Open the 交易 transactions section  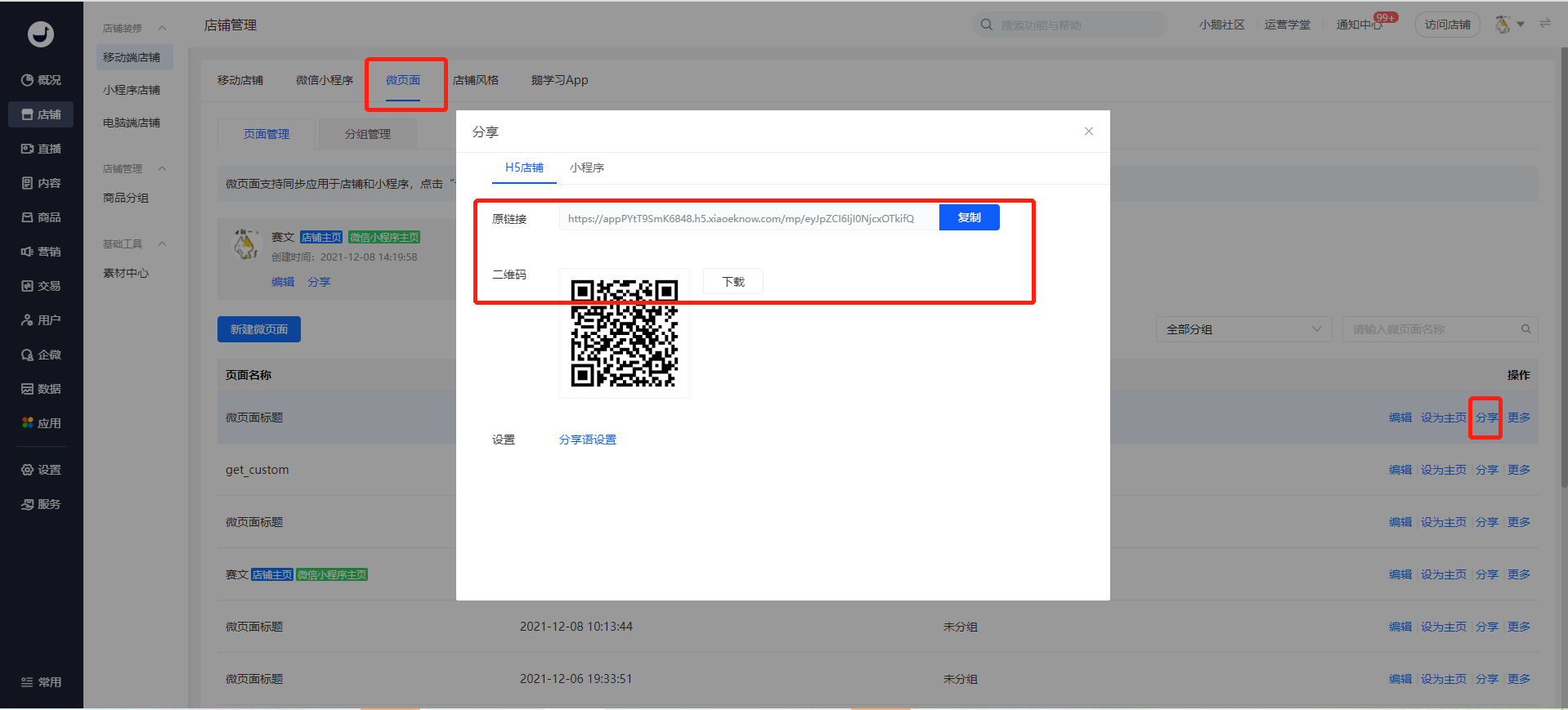(x=41, y=286)
